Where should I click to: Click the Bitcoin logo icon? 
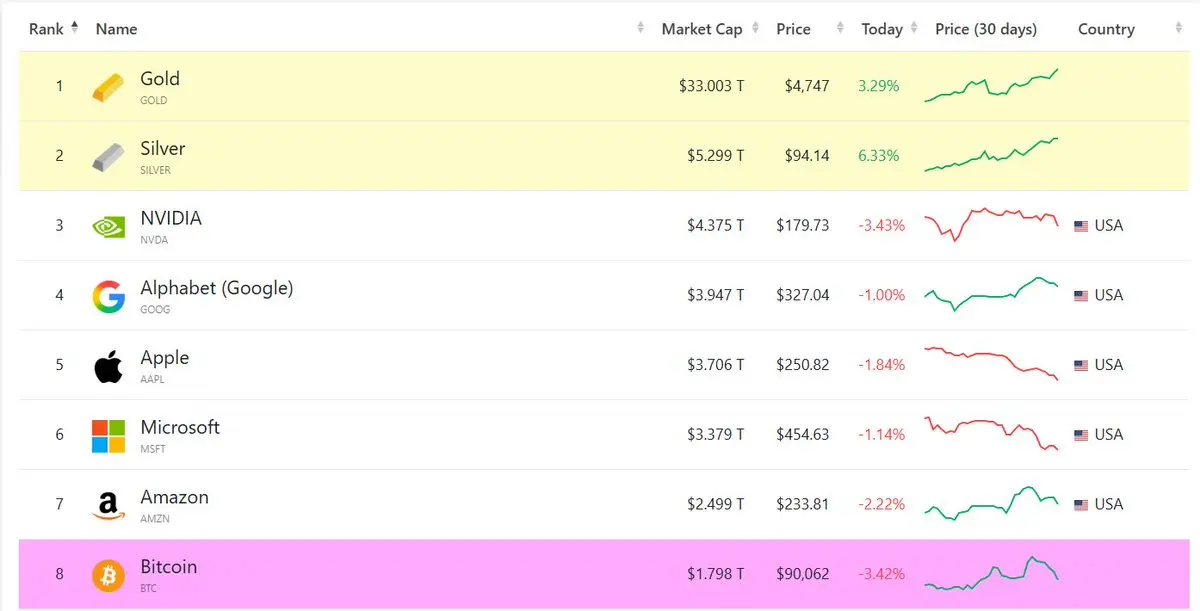109,575
